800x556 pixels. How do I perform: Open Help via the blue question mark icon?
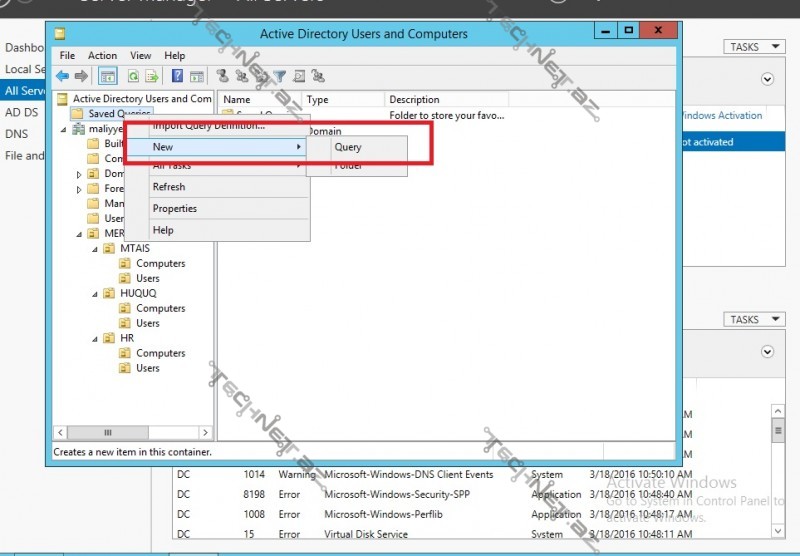tap(177, 76)
